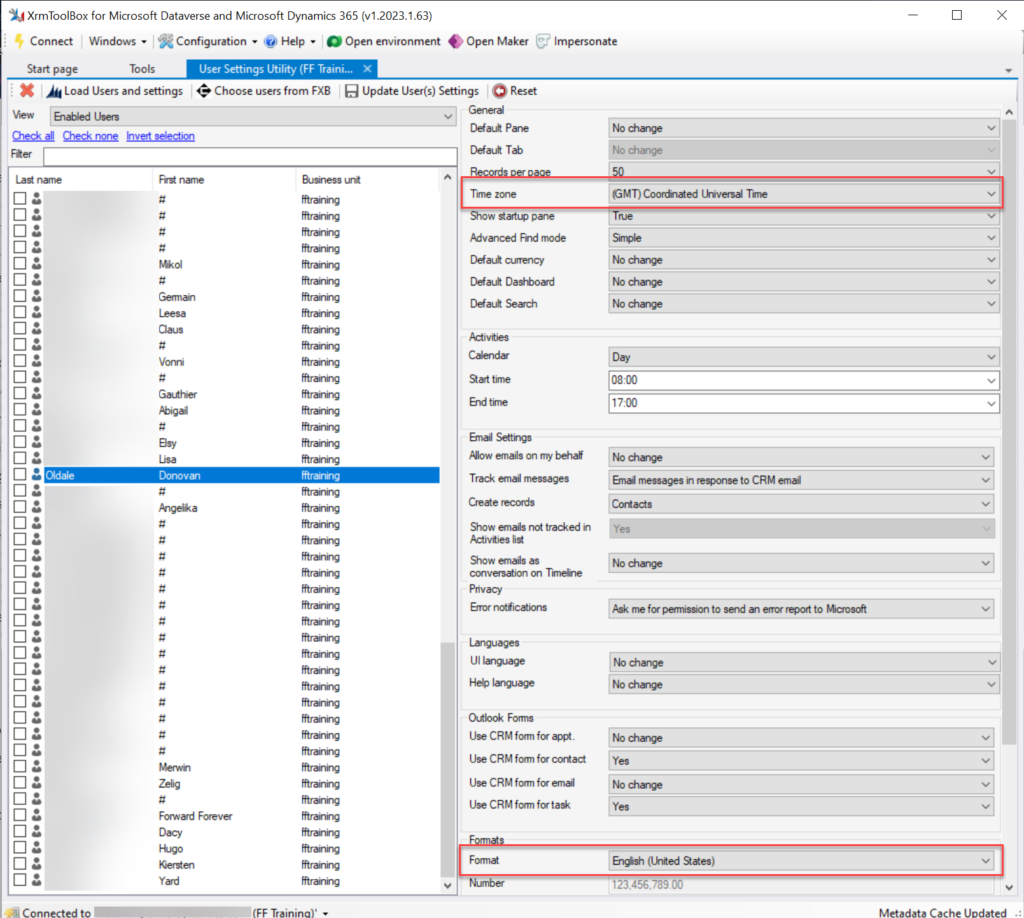The height and width of the screenshot is (918, 1024).
Task: Click the Invert selection link
Action: click(161, 136)
